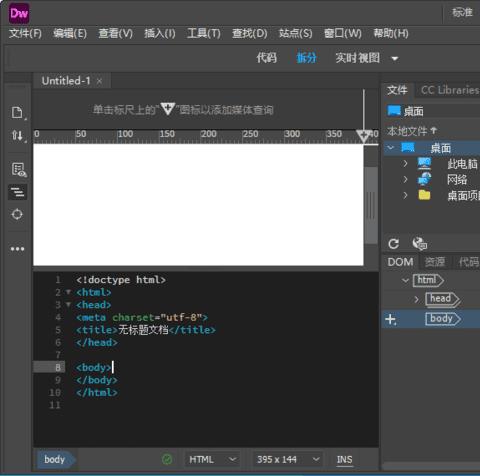Click the Live View Options icon
Screen dimensions: 480x476
pyautogui.click(x=19, y=169)
